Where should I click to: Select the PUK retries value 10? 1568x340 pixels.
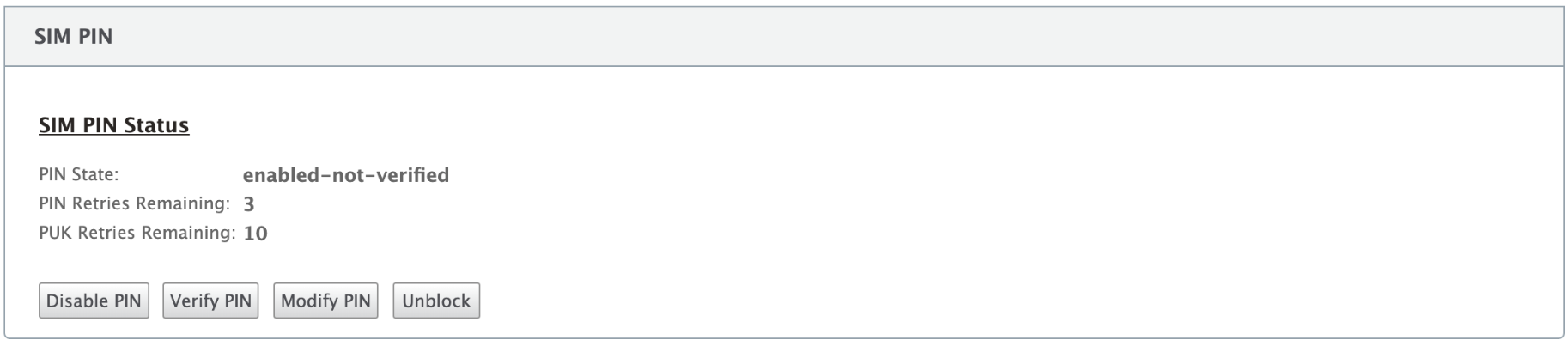click(255, 234)
